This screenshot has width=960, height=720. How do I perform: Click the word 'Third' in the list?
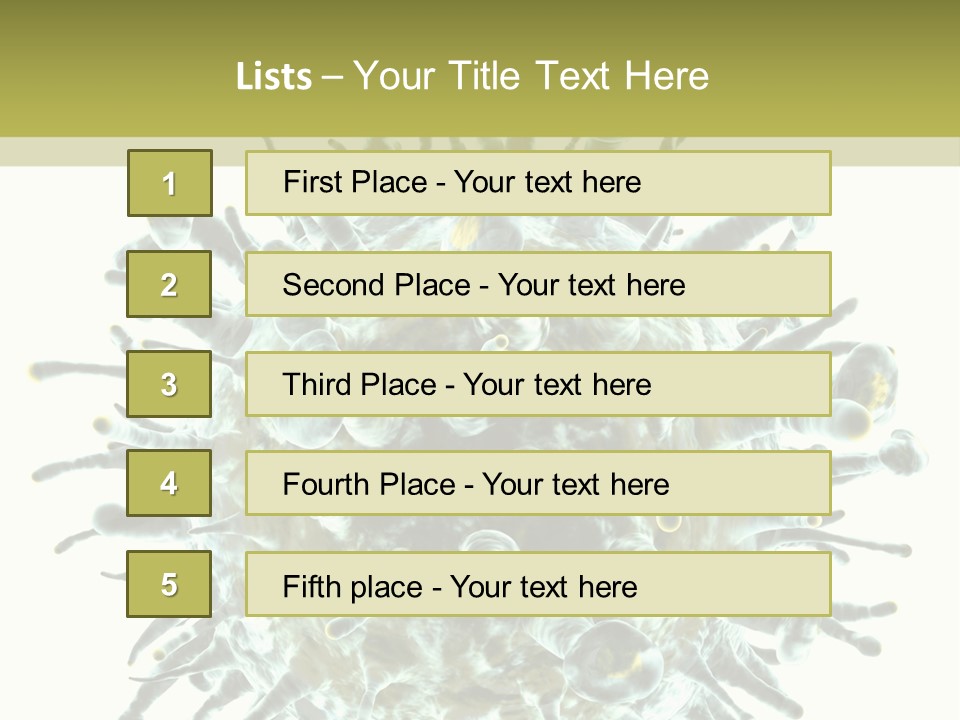[318, 385]
